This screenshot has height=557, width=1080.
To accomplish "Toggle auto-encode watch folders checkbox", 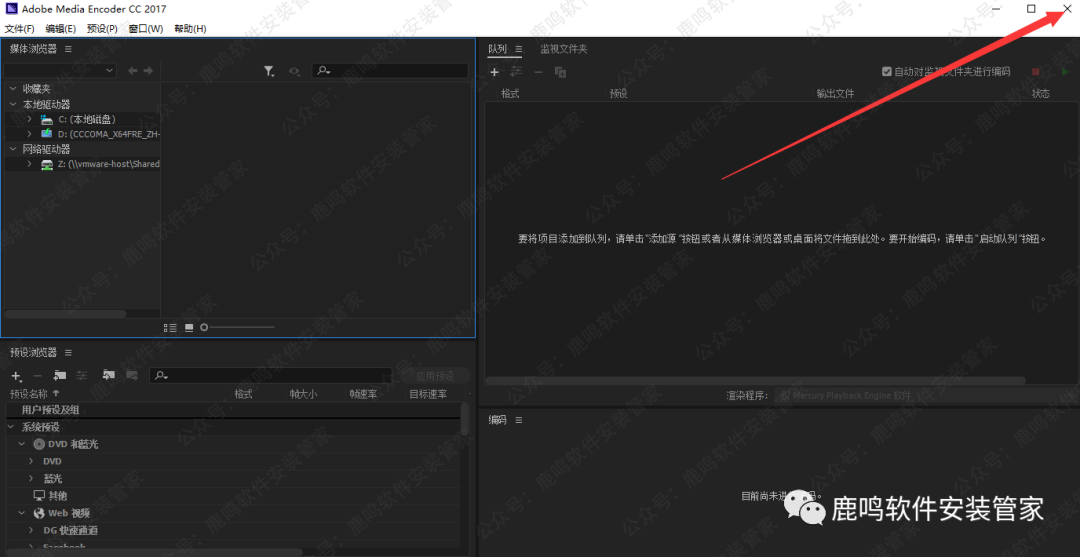I will point(887,72).
